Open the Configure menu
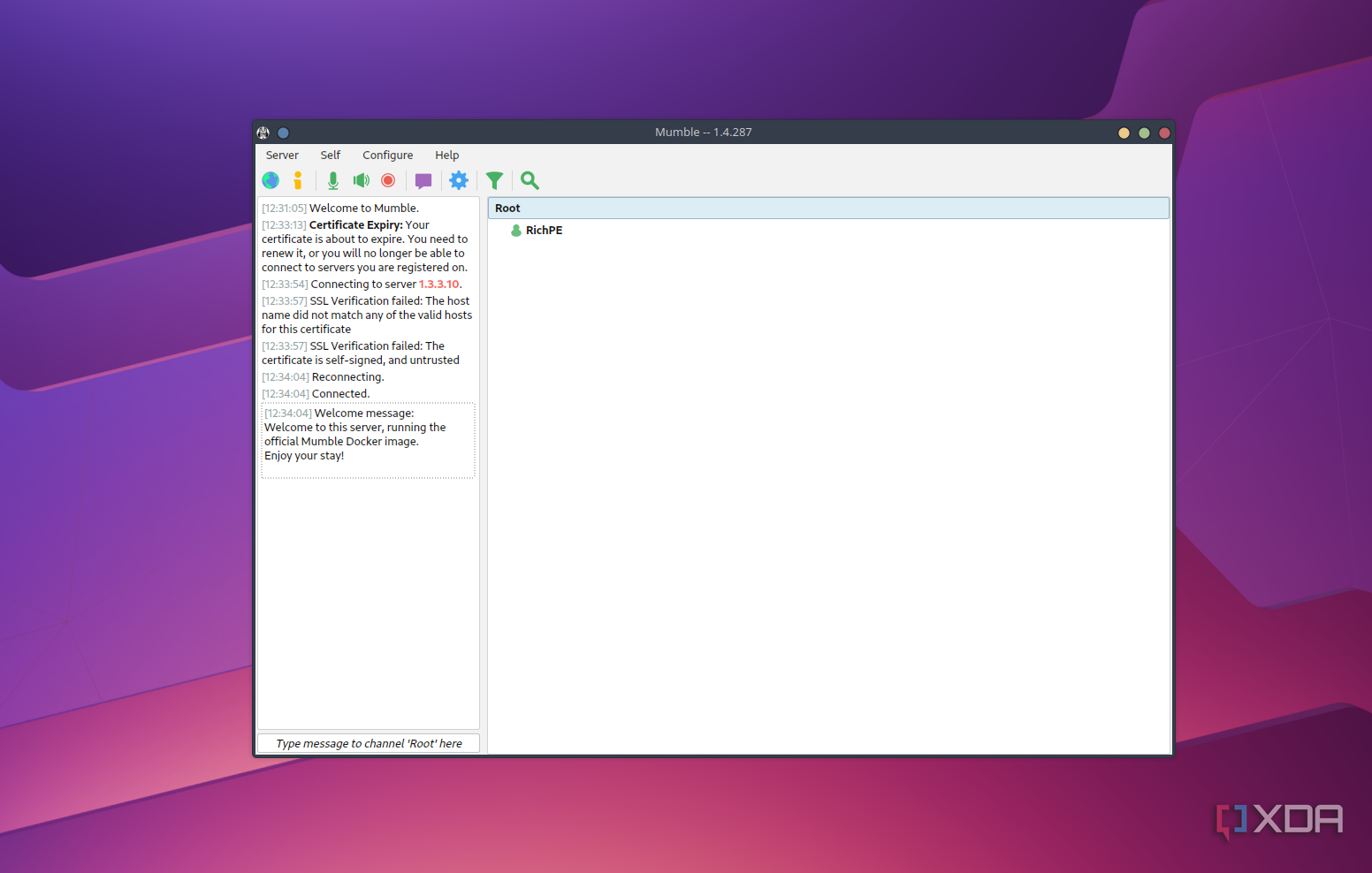The height and width of the screenshot is (873, 1372). pyautogui.click(x=387, y=155)
